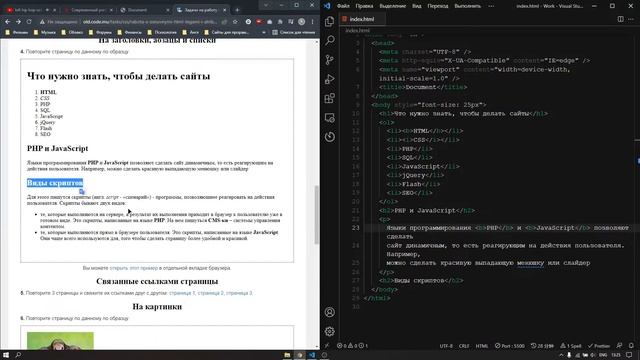The width and height of the screenshot is (640, 360).
Task: Open the Вид menu in VS Code
Action: coord(416,6)
